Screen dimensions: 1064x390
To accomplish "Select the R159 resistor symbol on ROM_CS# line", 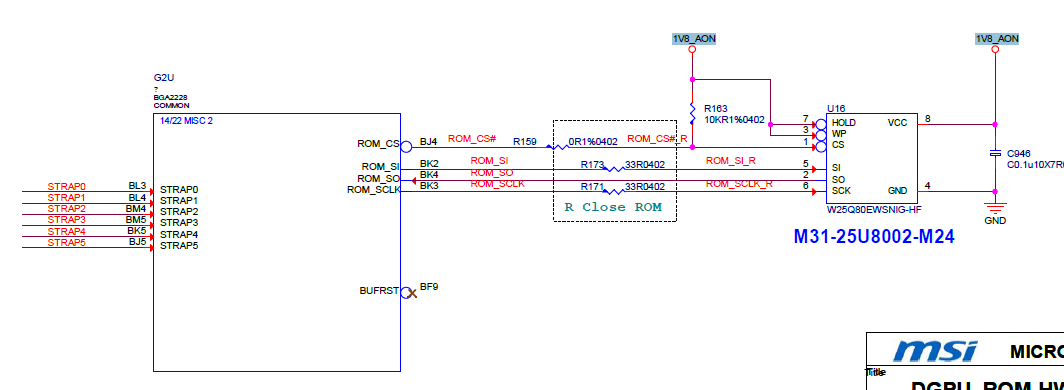I will pos(558,147).
